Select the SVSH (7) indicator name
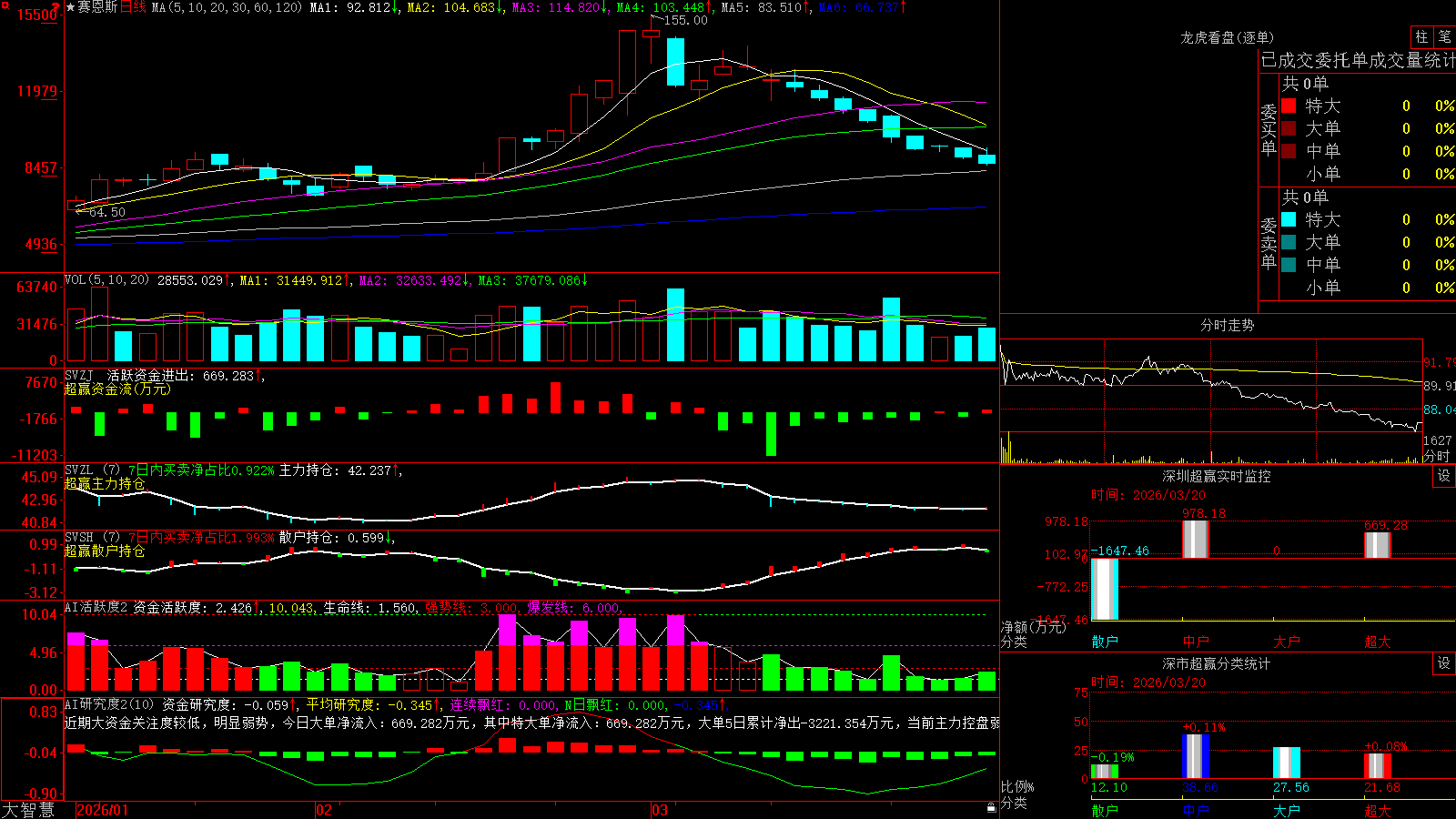 pos(92,537)
